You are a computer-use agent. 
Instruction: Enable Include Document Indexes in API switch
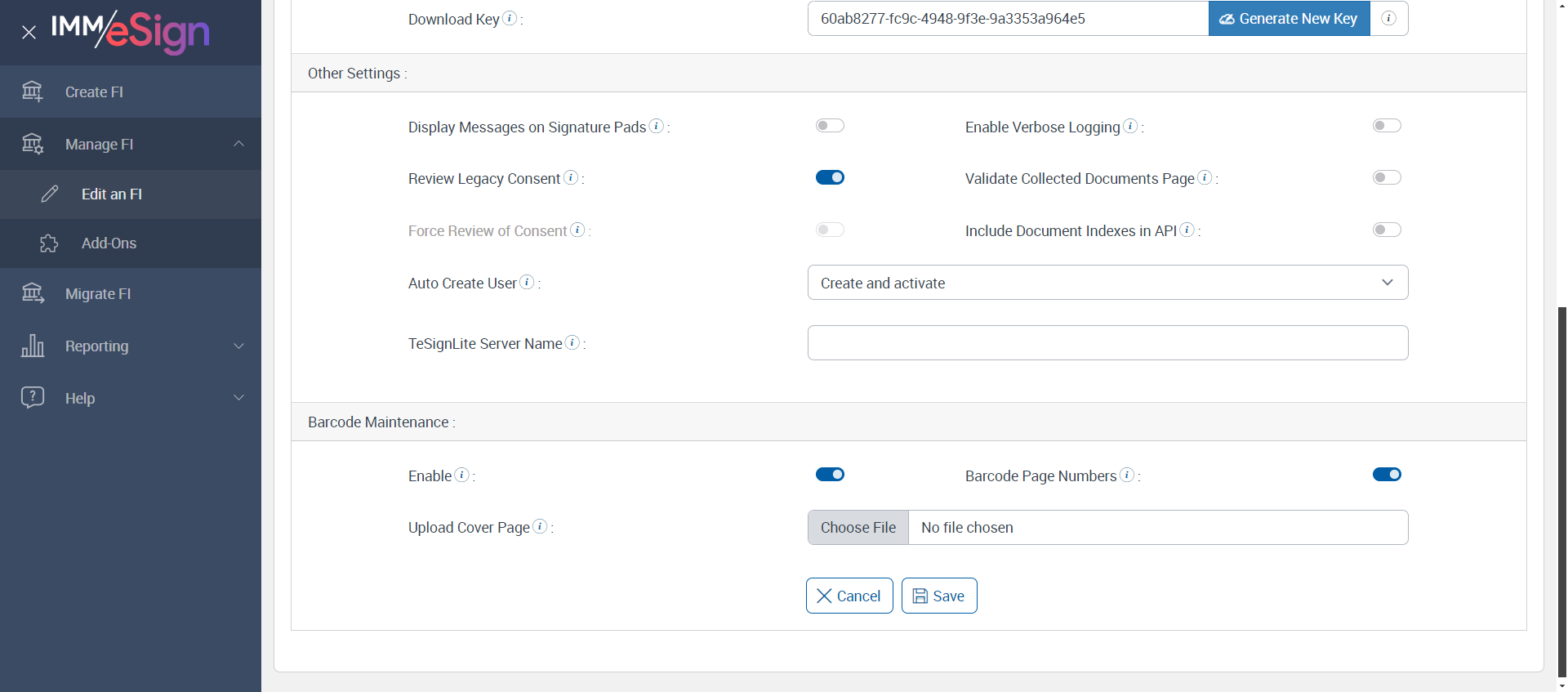[1387, 230]
